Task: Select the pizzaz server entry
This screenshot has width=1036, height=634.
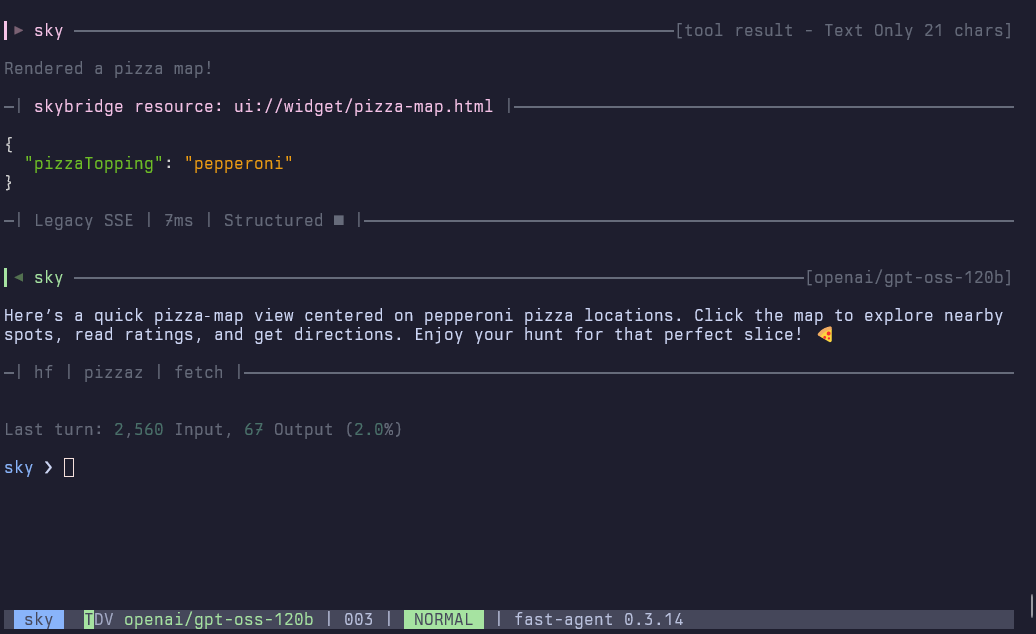Action: 113,372
